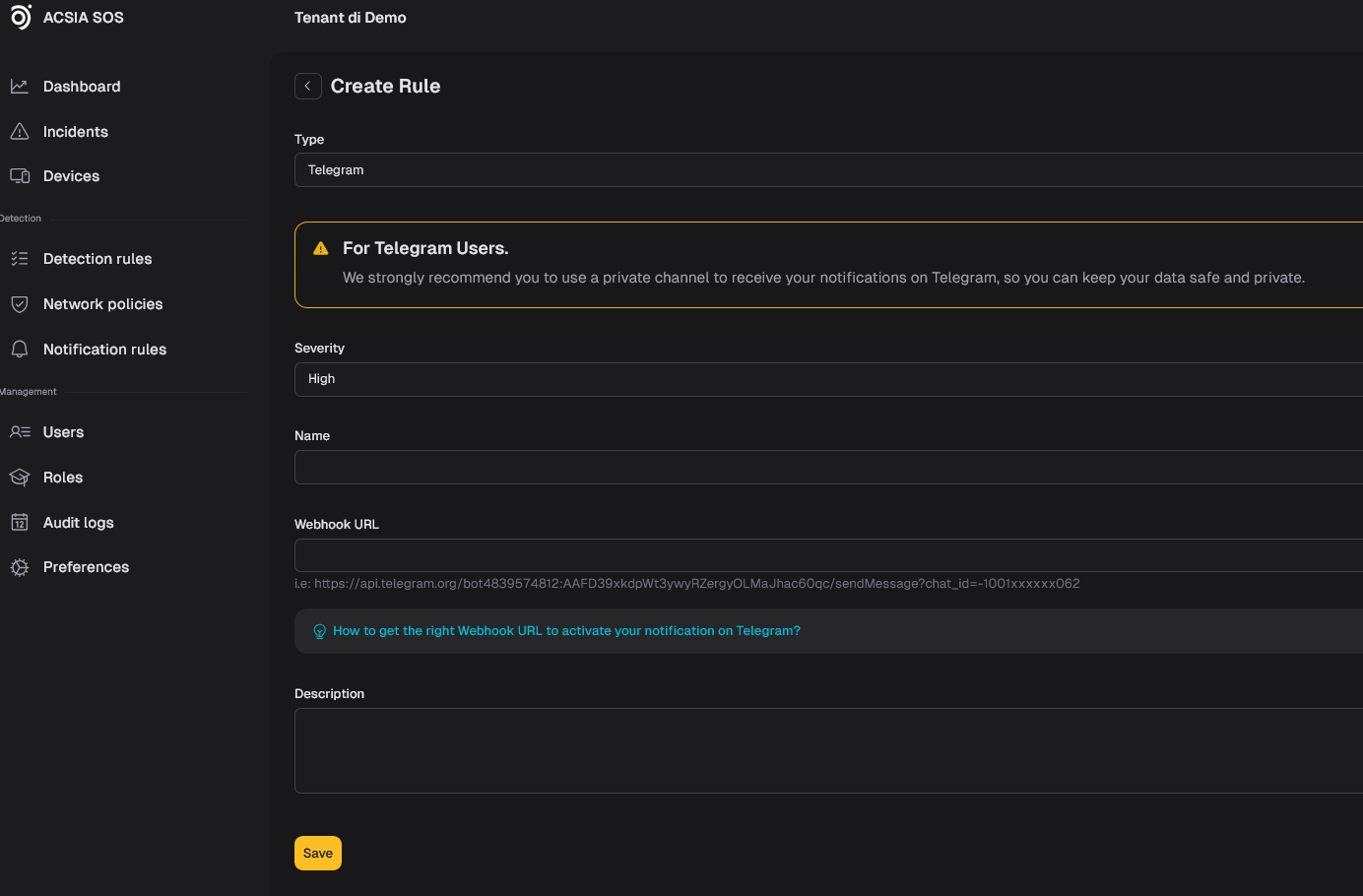Screen dimensions: 1363x896
Task: Click the lightbulb icon beside Webhook help
Action: tap(319, 631)
